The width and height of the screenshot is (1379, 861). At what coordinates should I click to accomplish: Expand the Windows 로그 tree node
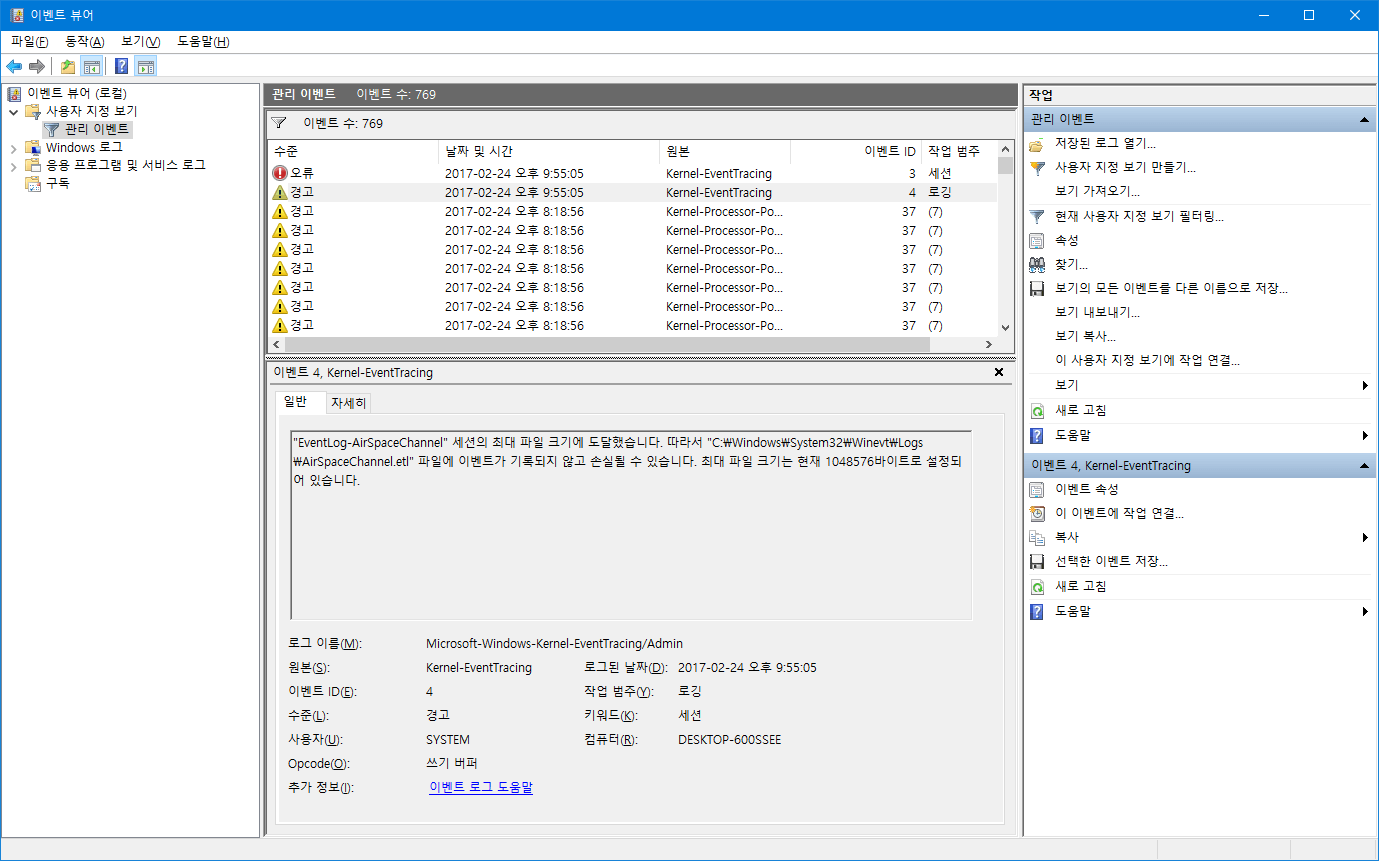point(13,148)
